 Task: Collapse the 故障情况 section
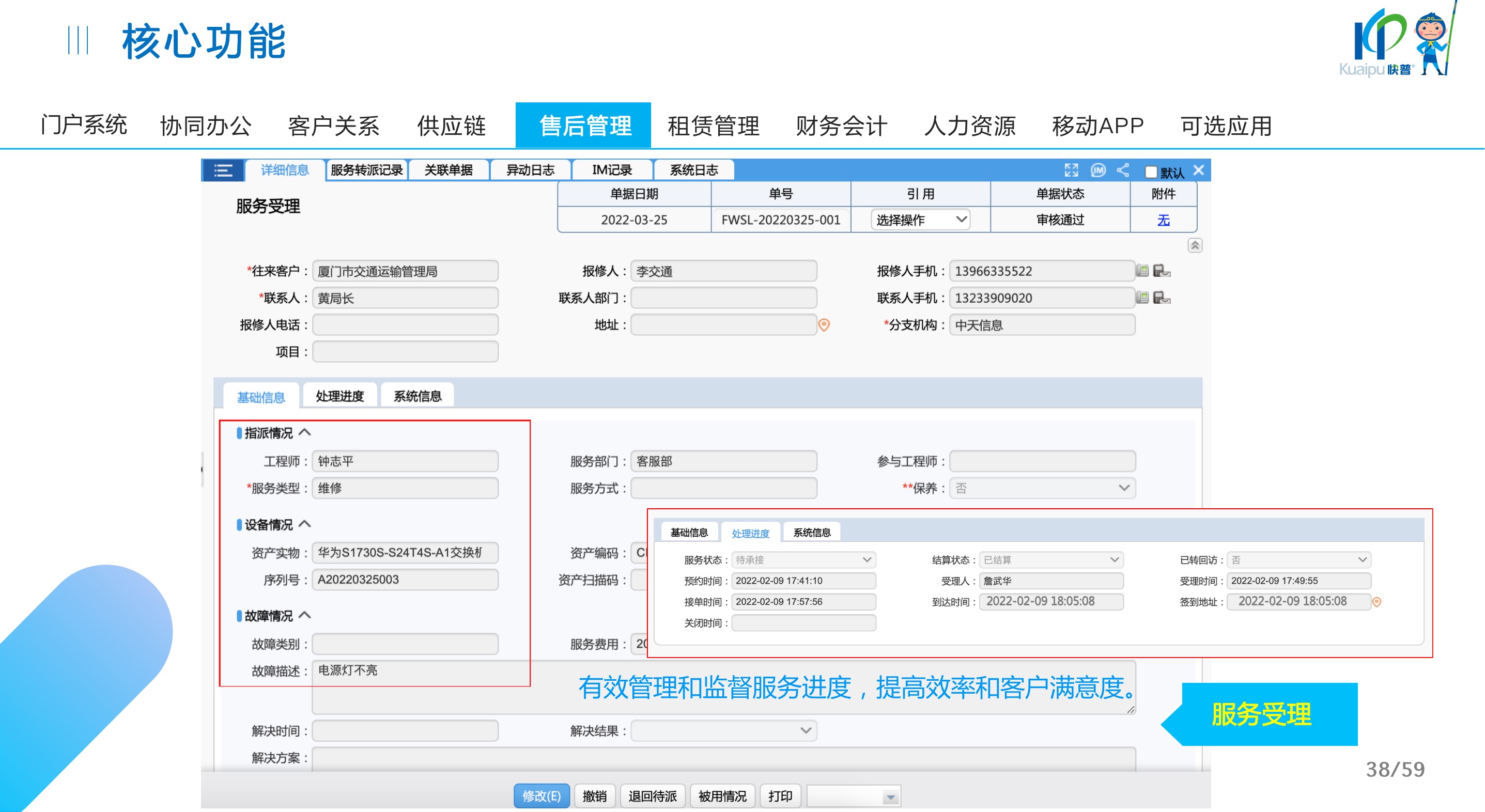click(x=305, y=616)
